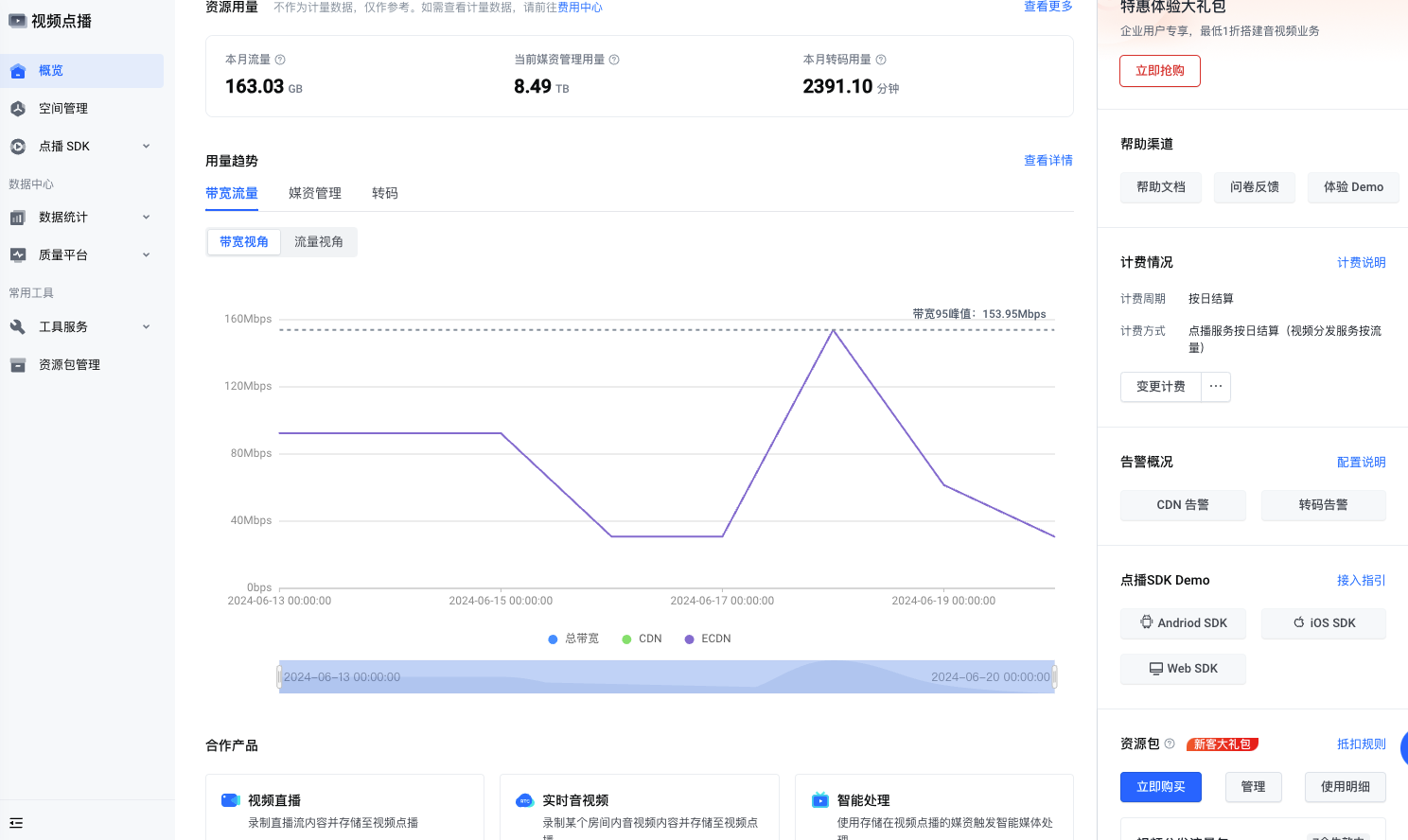The height and width of the screenshot is (840, 1408).
Task: Open Andriod SDK demo button
Action: click(1183, 623)
